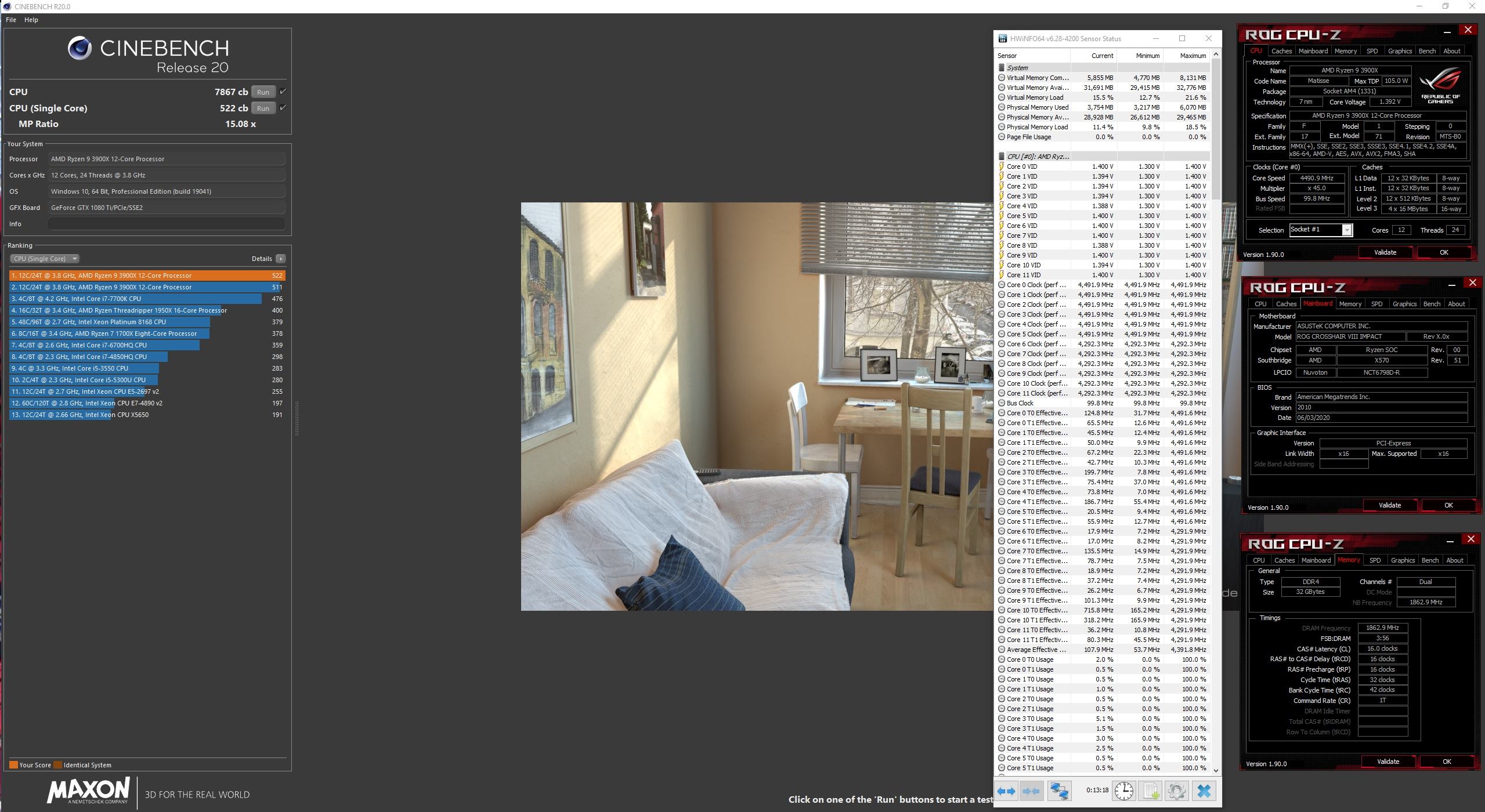Click Validate in CPU-Z processor window
The width and height of the screenshot is (1485, 812).
(x=1385, y=252)
